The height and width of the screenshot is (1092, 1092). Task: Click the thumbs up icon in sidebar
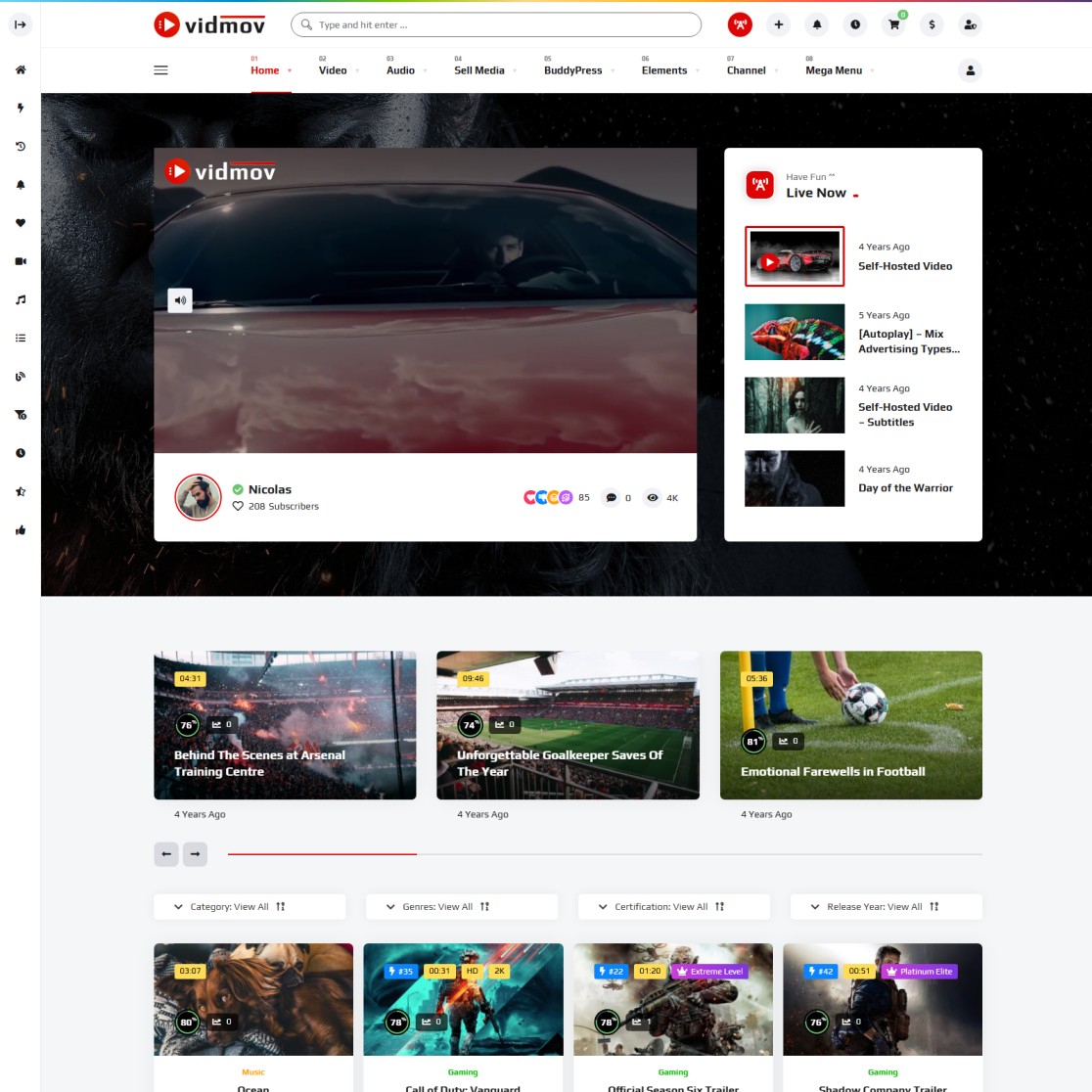coord(21,529)
